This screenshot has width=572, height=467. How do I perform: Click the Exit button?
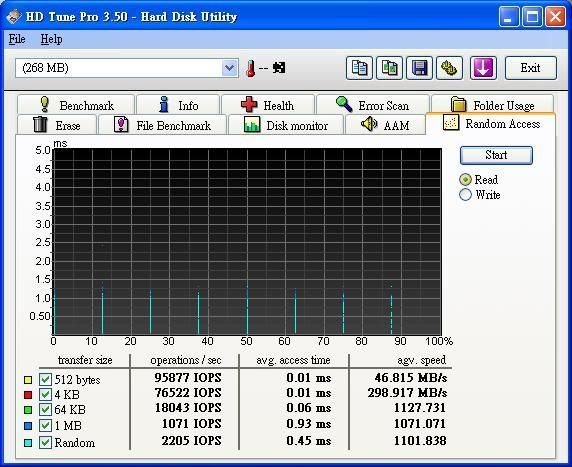(x=531, y=68)
